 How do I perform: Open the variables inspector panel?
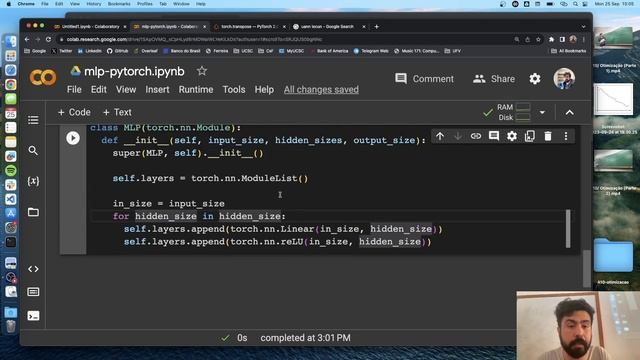(33, 181)
